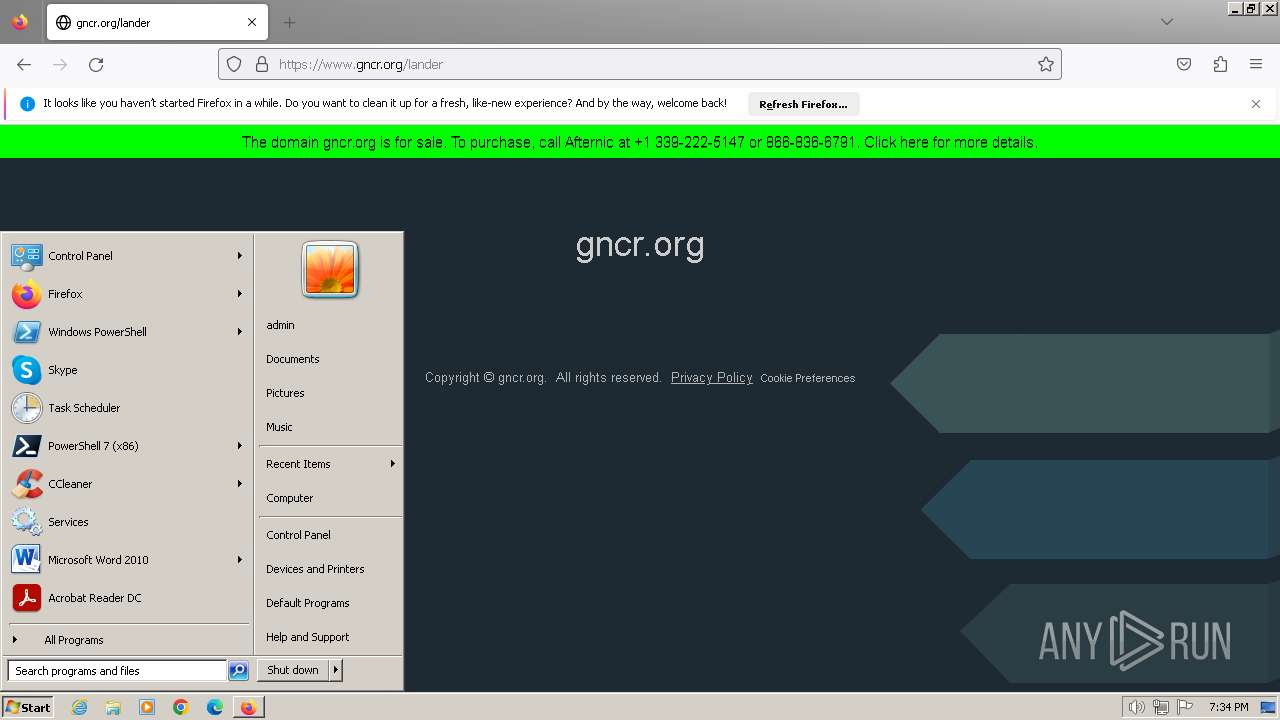Image resolution: width=1280 pixels, height=720 pixels.
Task: Click the Shut down button
Action: tap(293, 670)
